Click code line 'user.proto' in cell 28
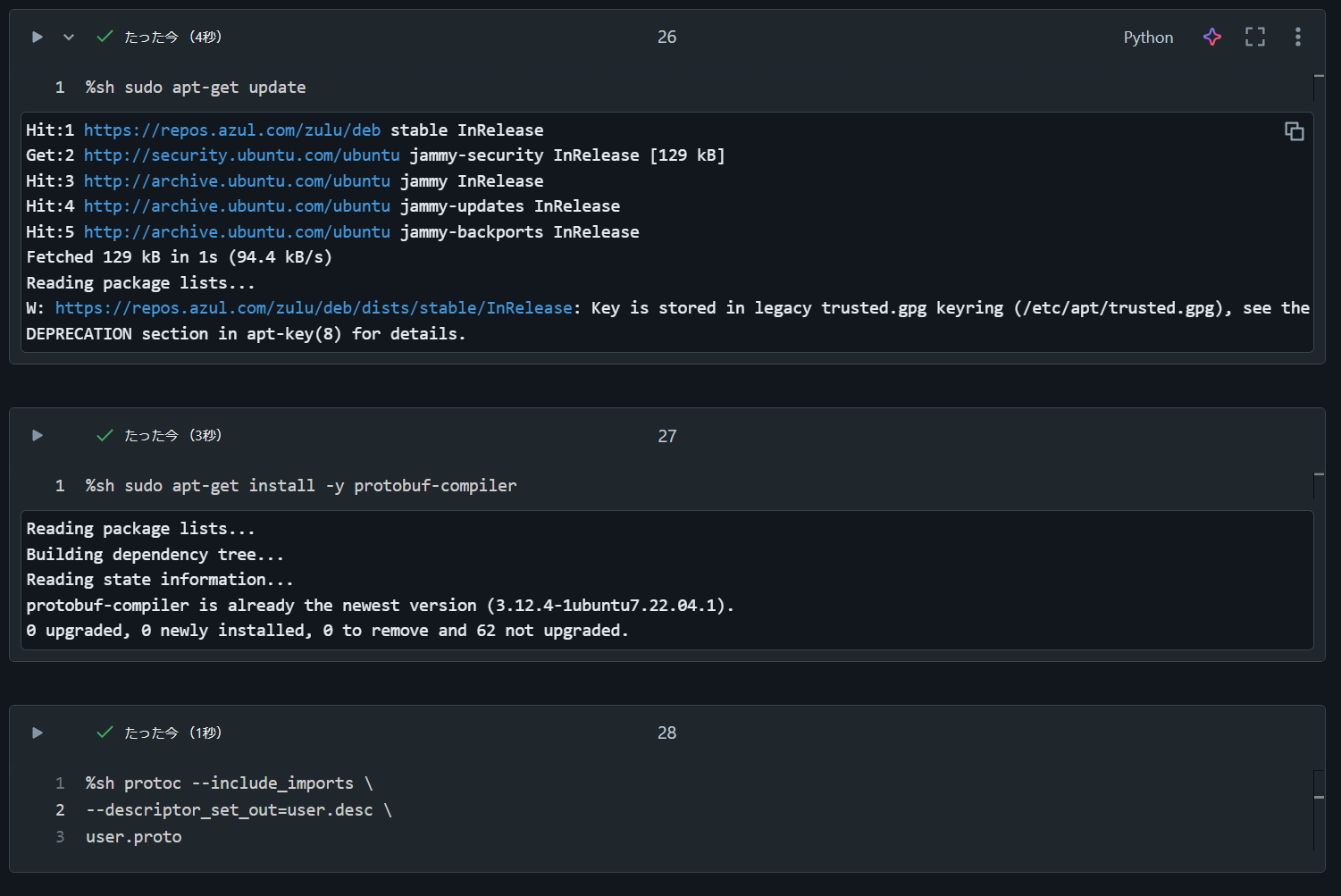Screen dimensions: 1341x896 click(134, 837)
